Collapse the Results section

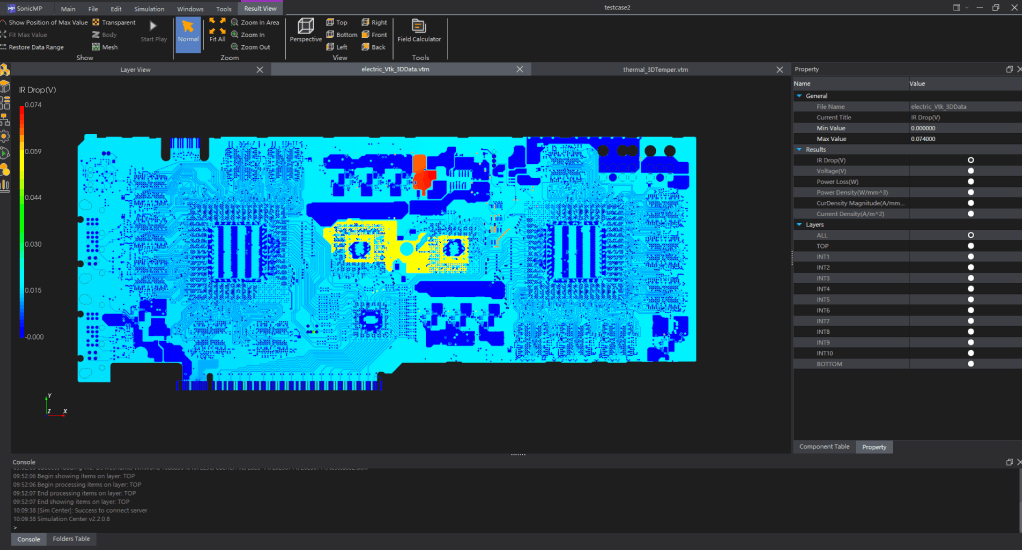tap(799, 149)
